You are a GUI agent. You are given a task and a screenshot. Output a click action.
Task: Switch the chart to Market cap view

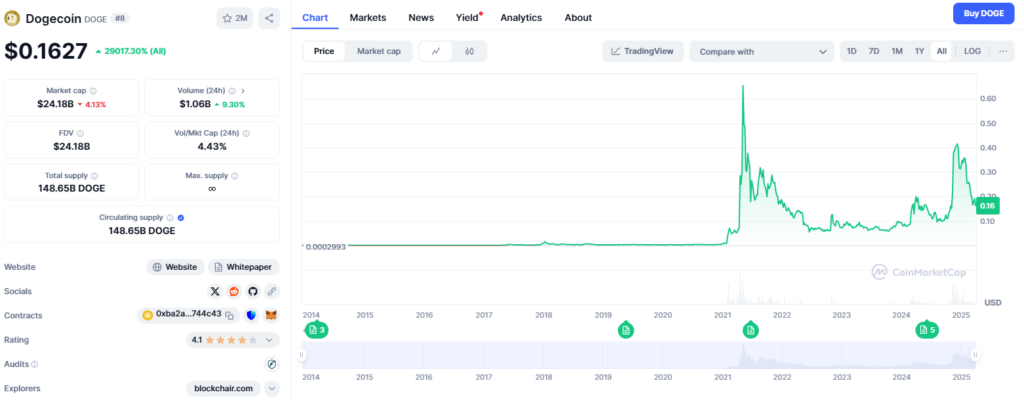click(378, 51)
